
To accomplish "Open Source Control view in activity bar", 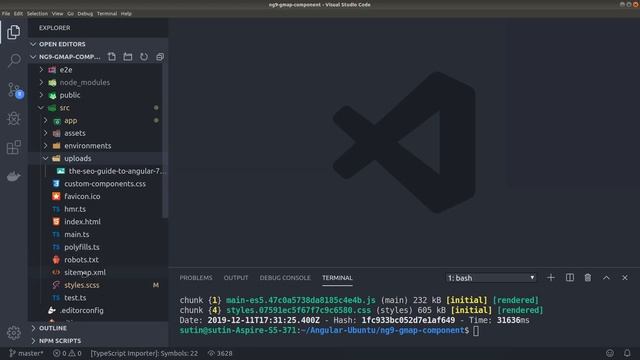I will coord(15,90).
